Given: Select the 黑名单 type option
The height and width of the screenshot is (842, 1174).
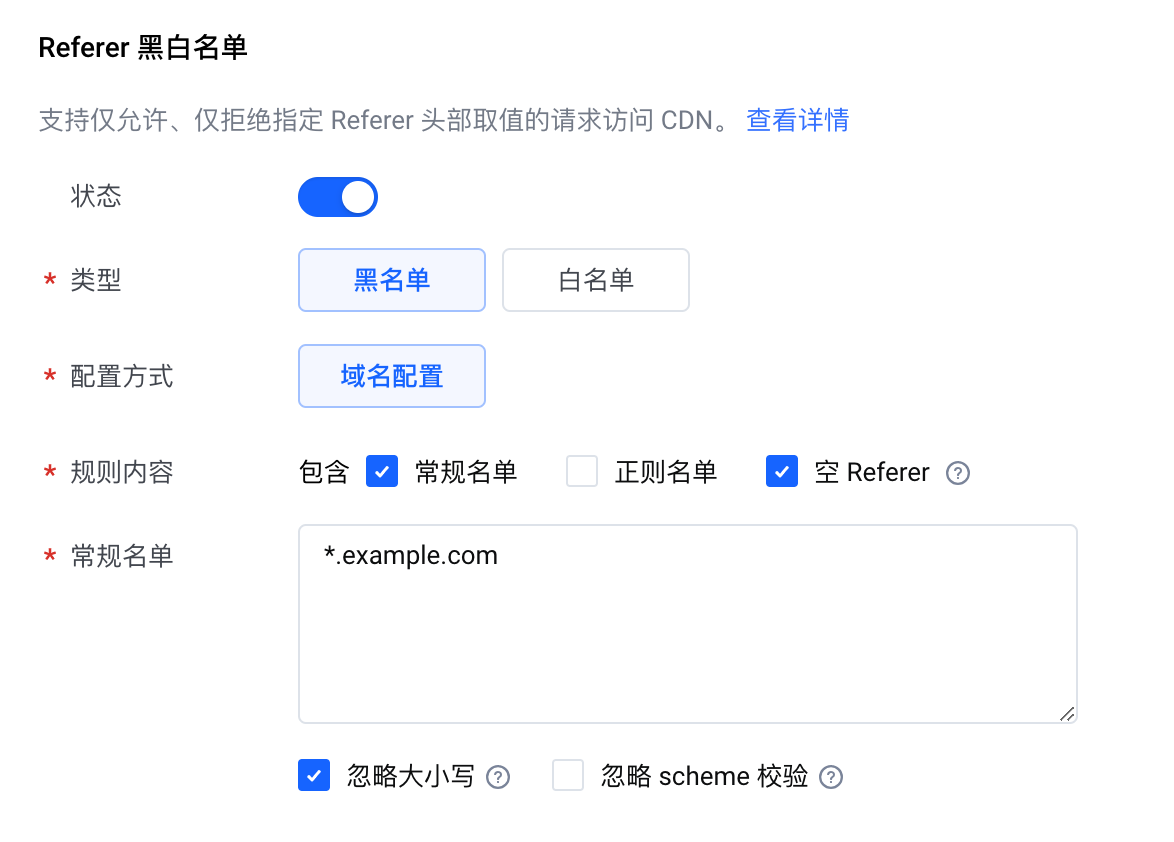Looking at the screenshot, I should [392, 280].
